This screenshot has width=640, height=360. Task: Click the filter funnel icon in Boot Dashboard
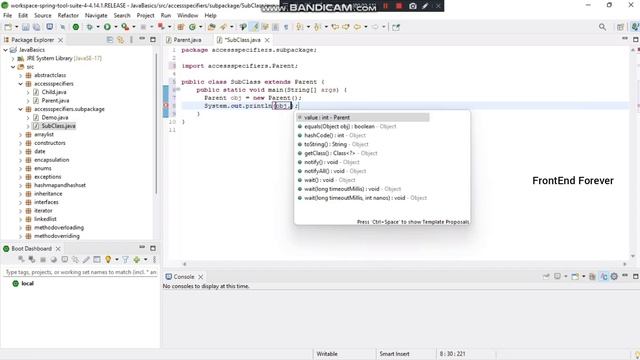tap(125, 260)
